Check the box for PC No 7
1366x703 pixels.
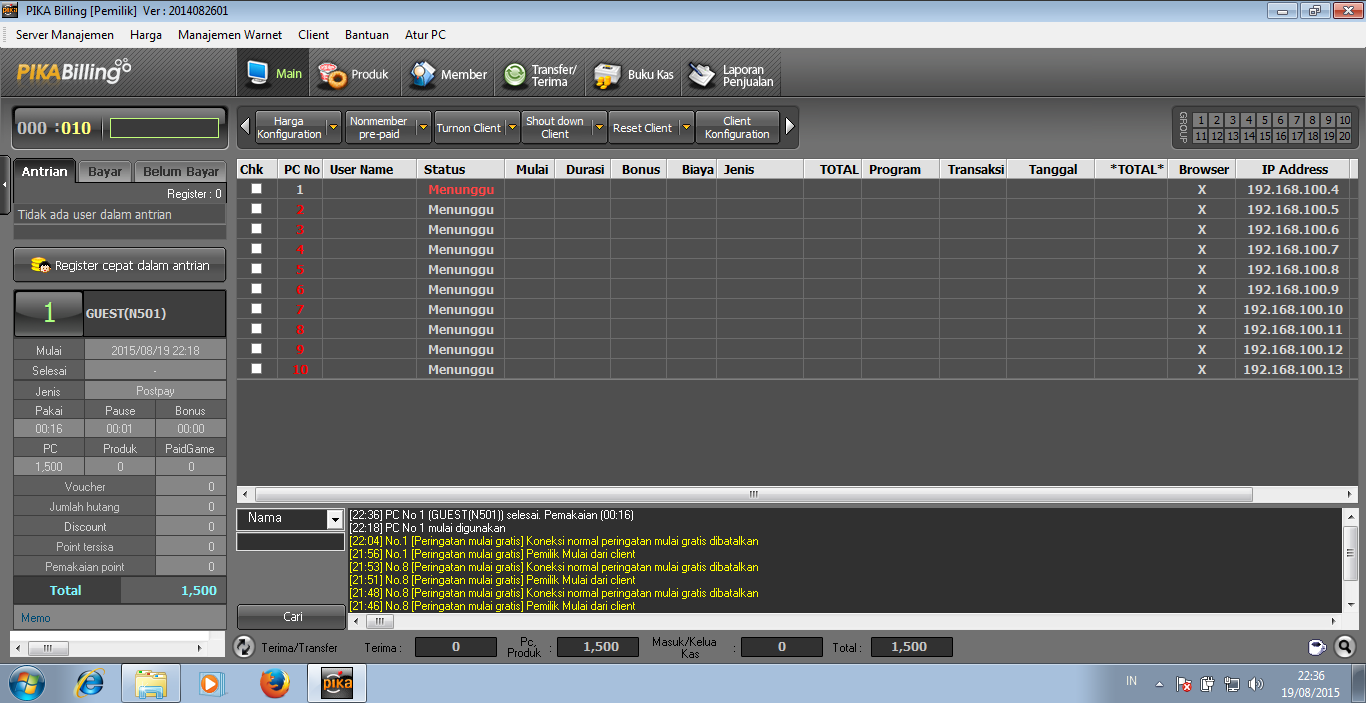tap(256, 308)
